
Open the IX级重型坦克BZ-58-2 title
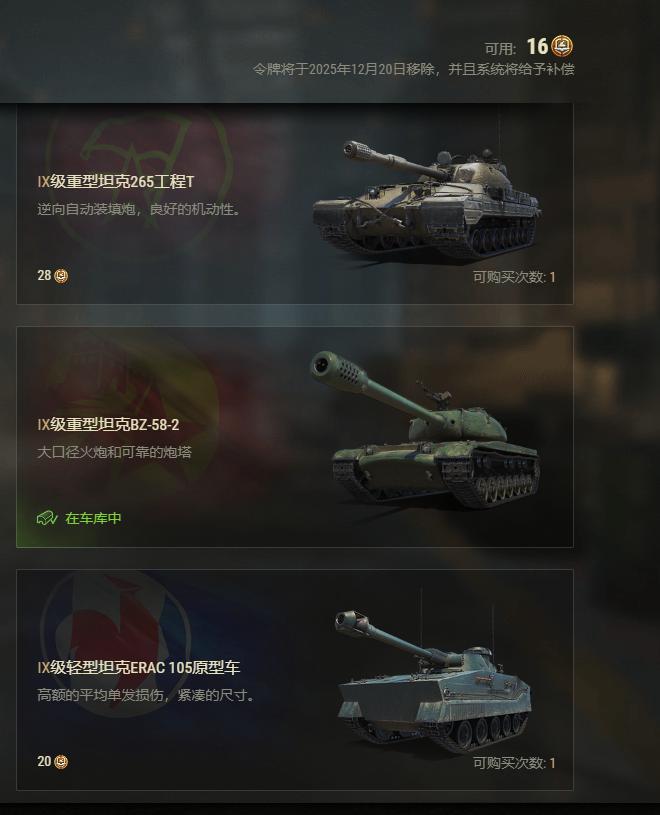tap(108, 425)
